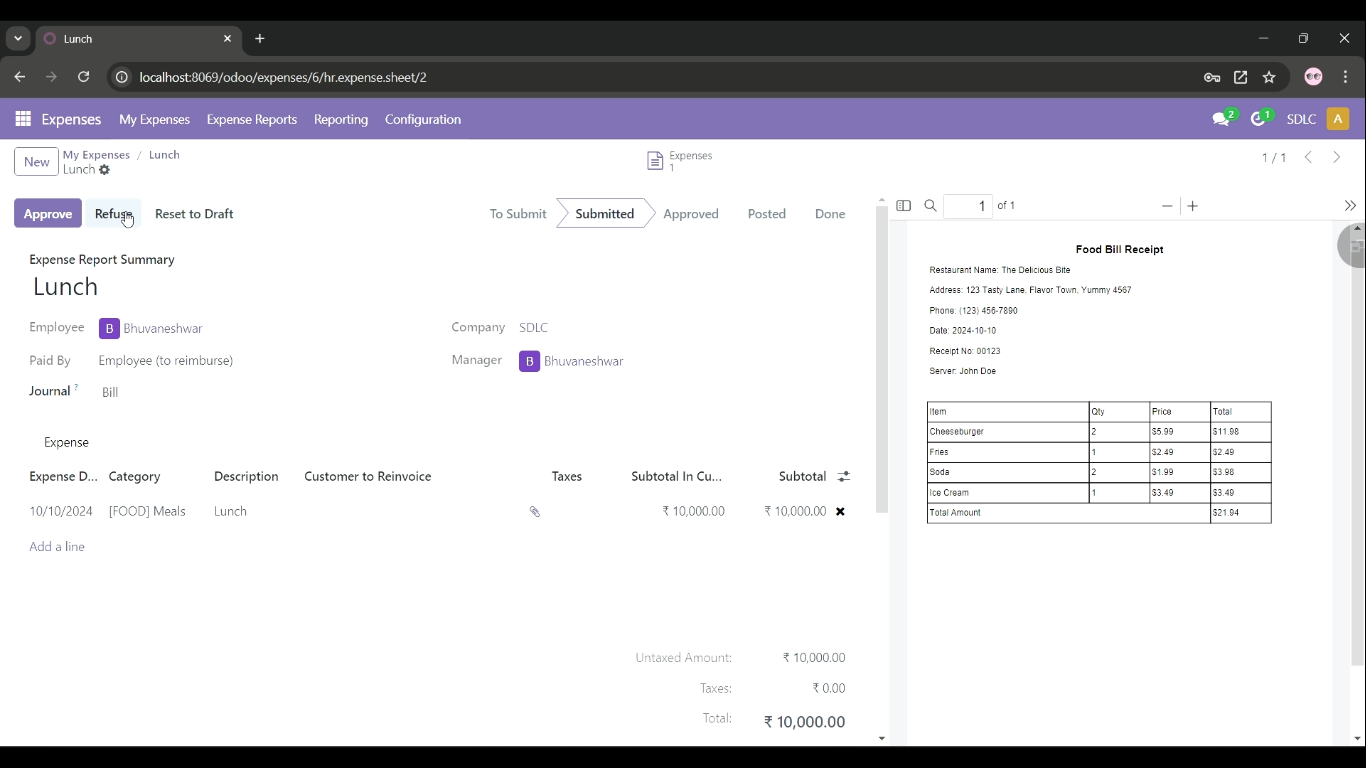Image resolution: width=1366 pixels, height=768 pixels.
Task: Go to the next record arrow
Action: (1337, 157)
